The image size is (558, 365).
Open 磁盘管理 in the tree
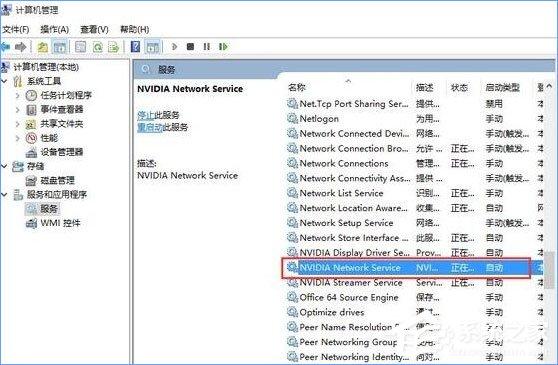(x=57, y=180)
